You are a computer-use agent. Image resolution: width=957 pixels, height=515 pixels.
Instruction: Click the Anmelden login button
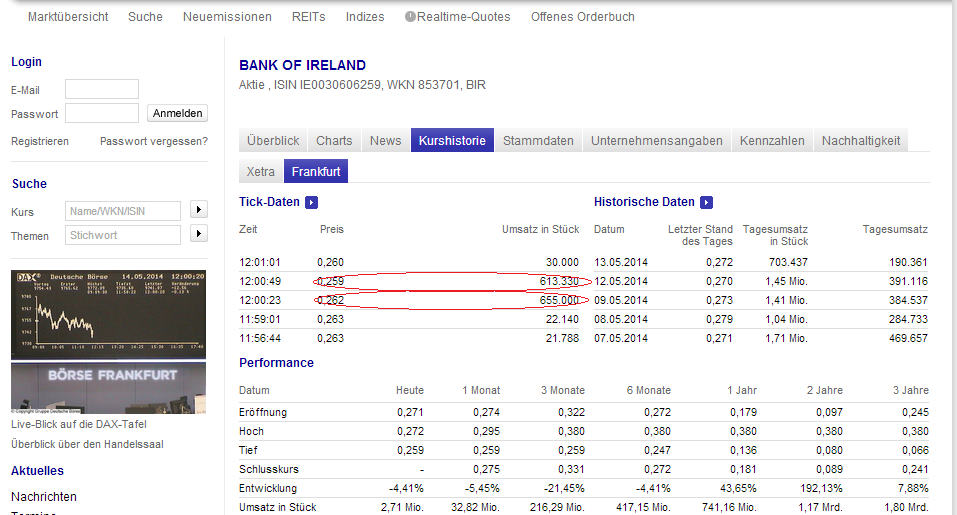click(x=177, y=113)
